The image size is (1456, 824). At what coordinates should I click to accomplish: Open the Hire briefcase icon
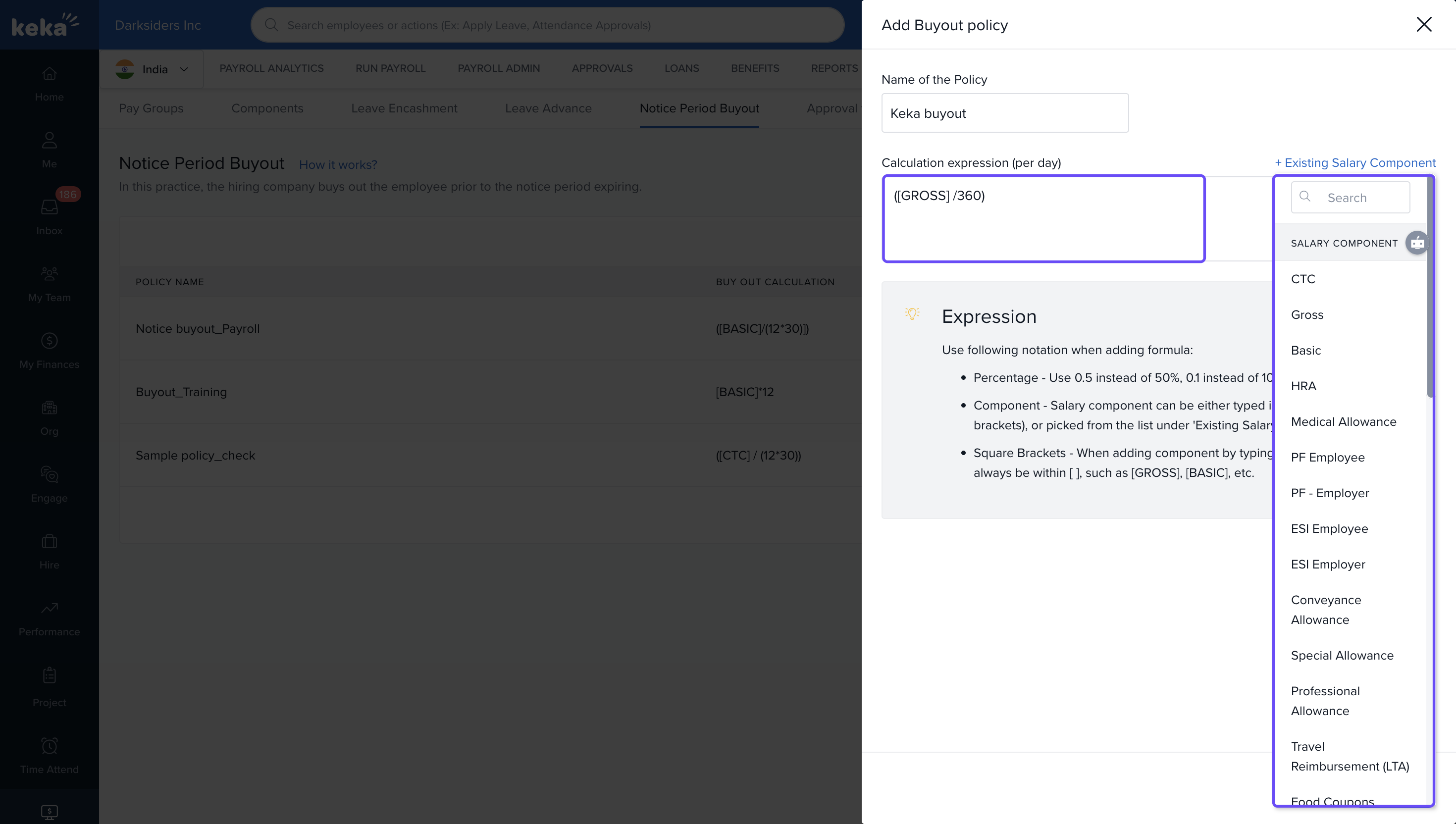click(49, 542)
